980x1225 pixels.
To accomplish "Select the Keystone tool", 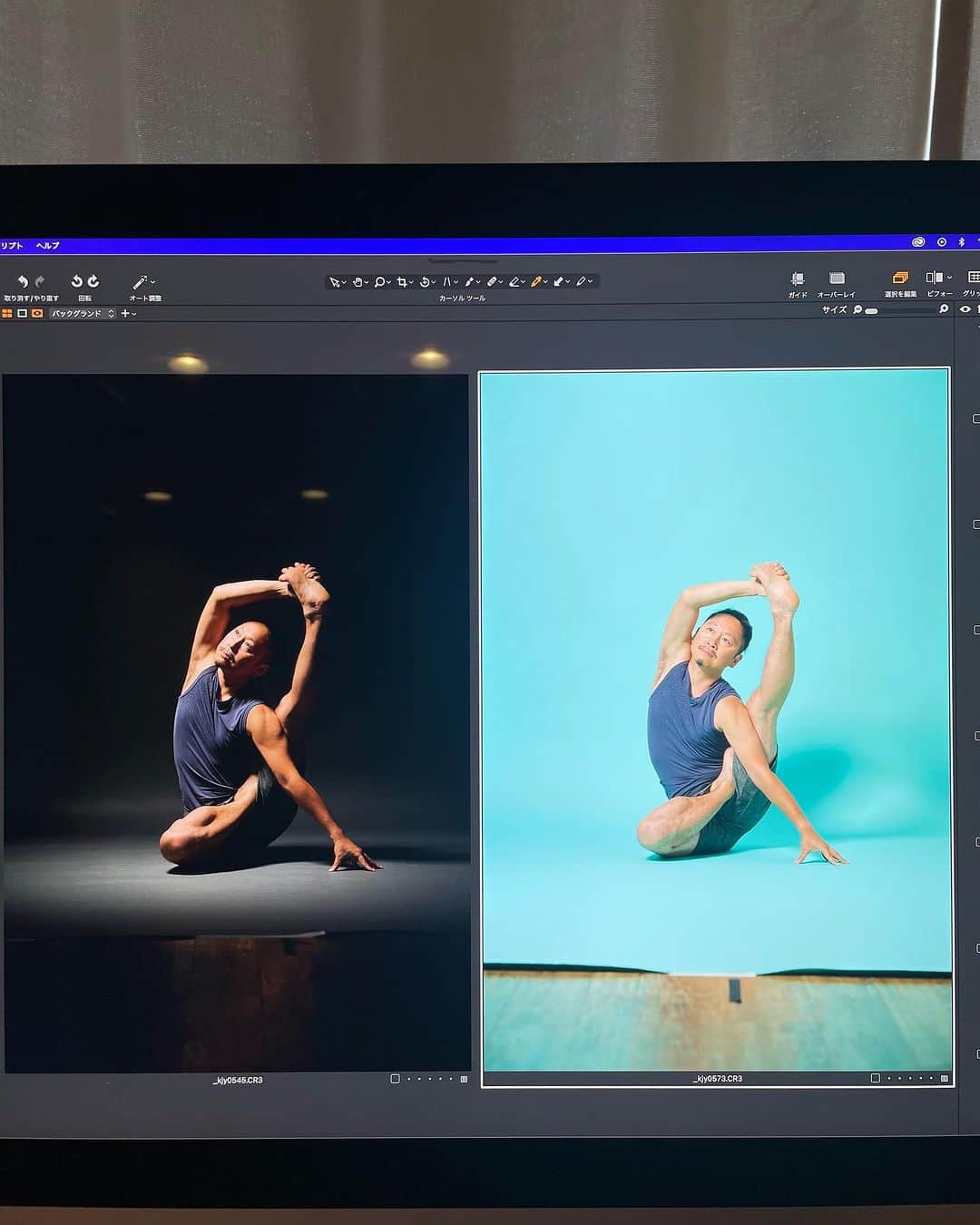I will click(x=446, y=282).
